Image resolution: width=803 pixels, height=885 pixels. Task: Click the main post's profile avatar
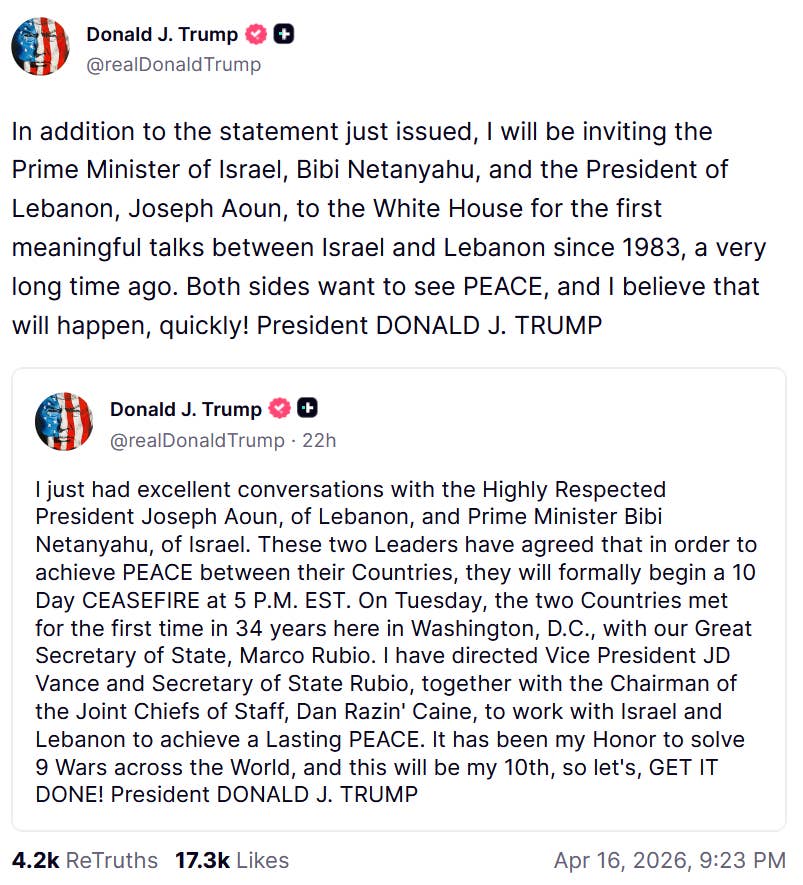(40, 48)
